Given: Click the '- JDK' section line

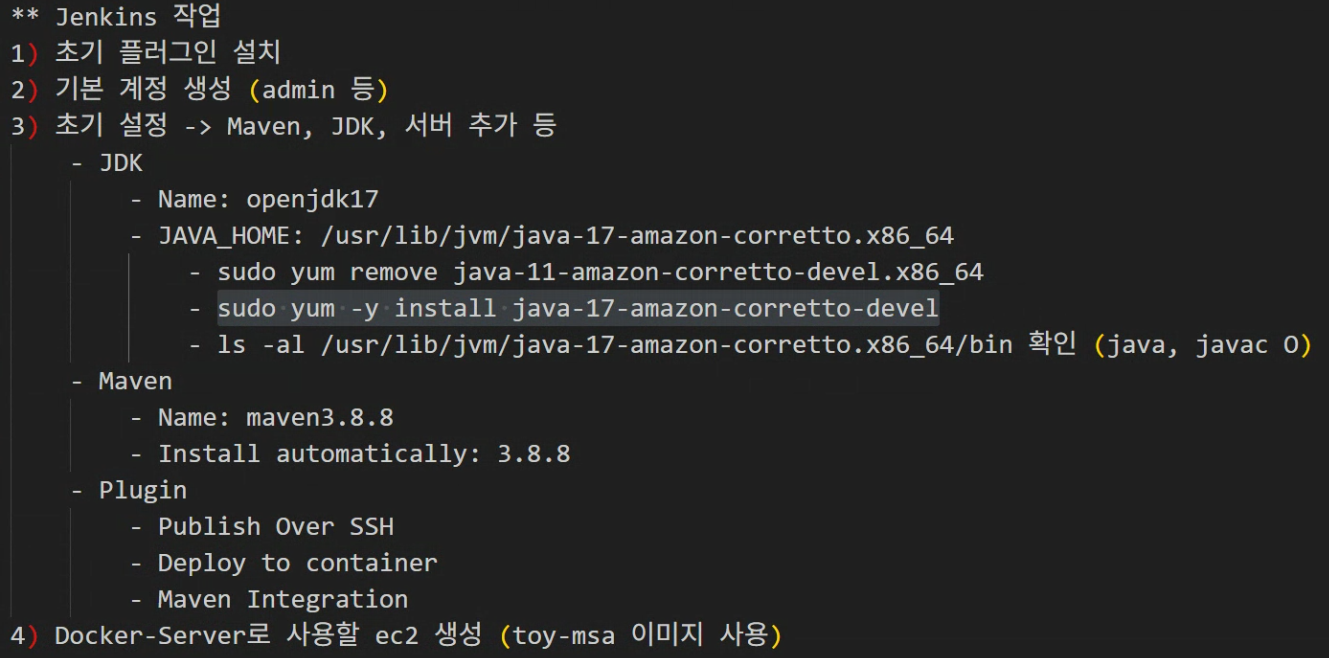Looking at the screenshot, I should click(x=107, y=163).
